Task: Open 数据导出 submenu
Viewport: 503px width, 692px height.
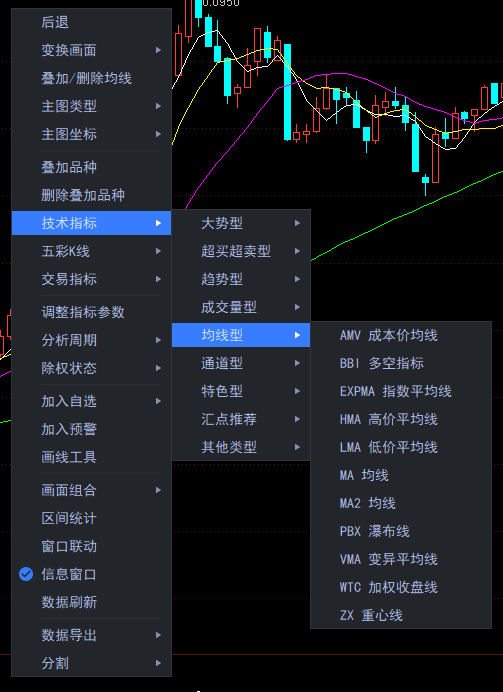Action: click(x=91, y=635)
